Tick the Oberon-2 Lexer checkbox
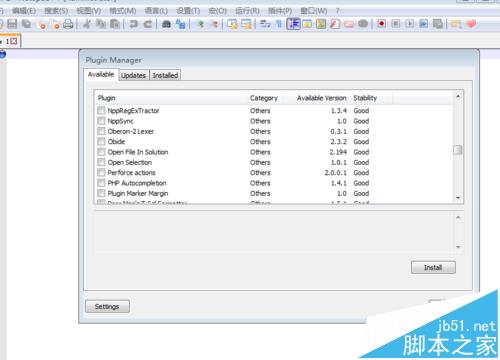The width and height of the screenshot is (500, 360). [x=101, y=131]
